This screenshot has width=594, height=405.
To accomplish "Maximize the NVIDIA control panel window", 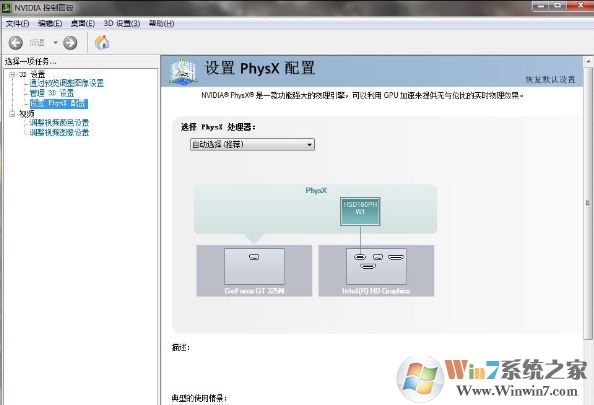I will (x=558, y=6).
